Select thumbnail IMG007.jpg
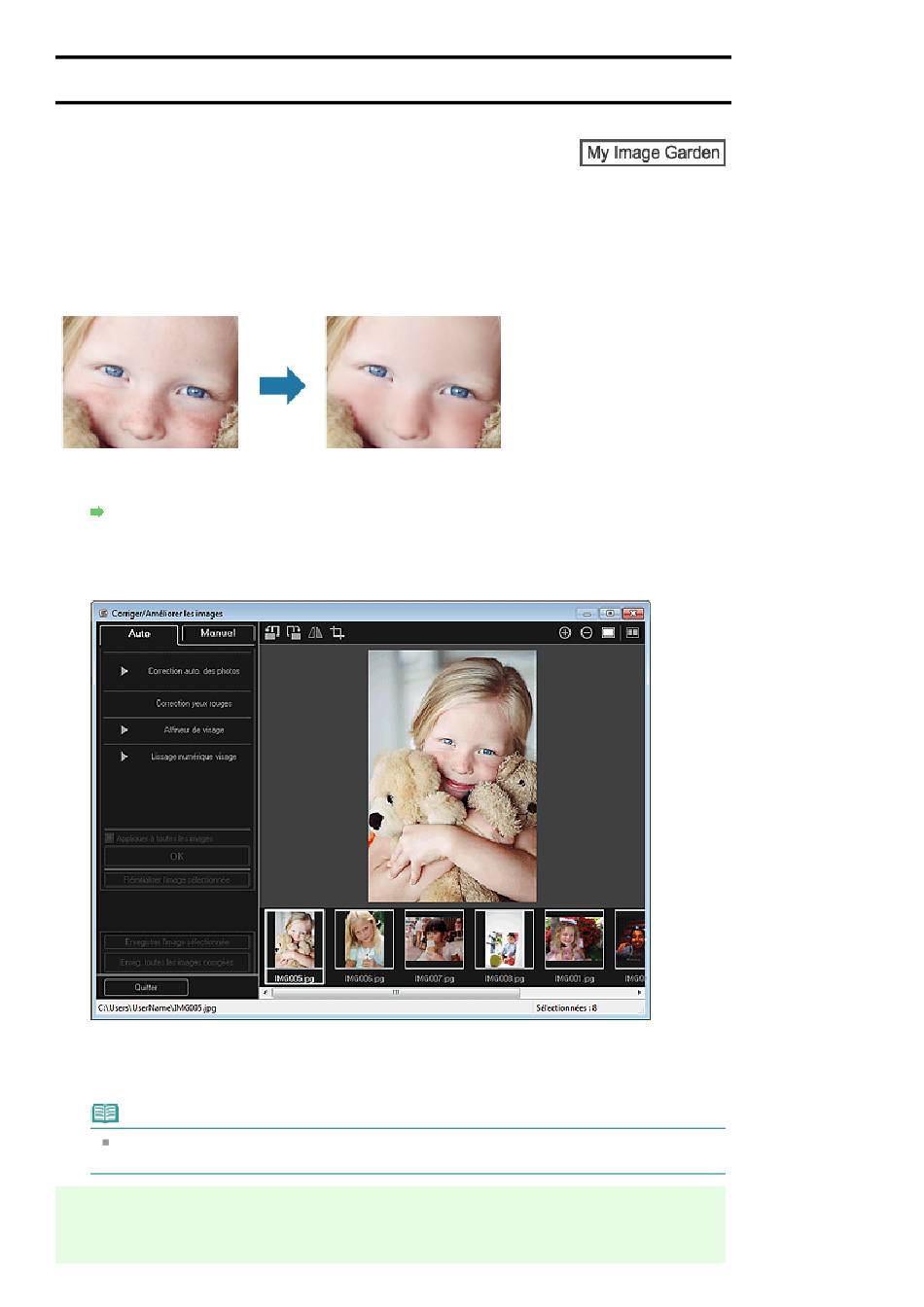The image size is (924, 1307). (x=435, y=940)
